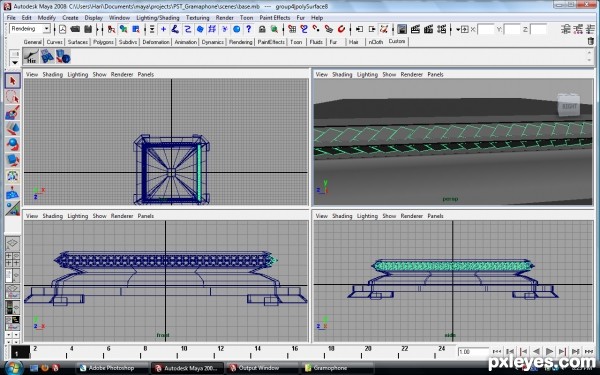600x375 pixels.
Task: Click in the X coordinate field
Action: click(486, 29)
